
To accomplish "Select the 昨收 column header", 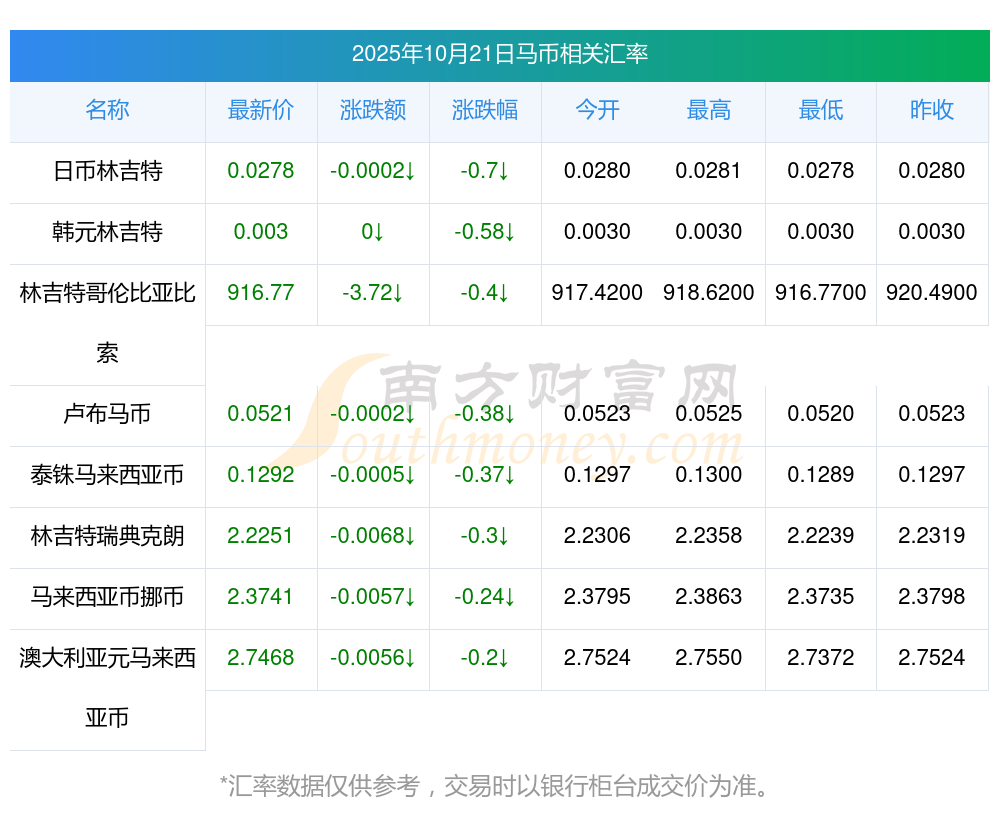I will (932, 110).
